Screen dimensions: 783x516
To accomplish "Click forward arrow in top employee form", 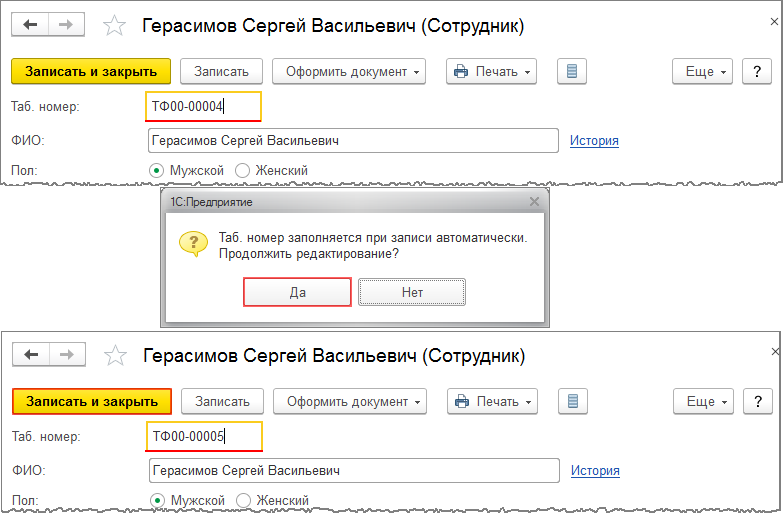I will 66,24.
